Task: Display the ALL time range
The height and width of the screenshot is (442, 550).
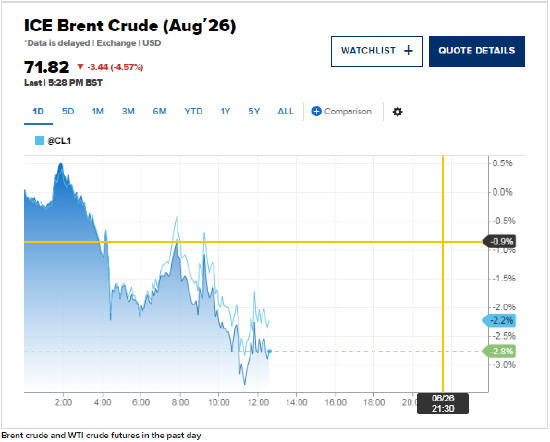Action: pos(286,112)
